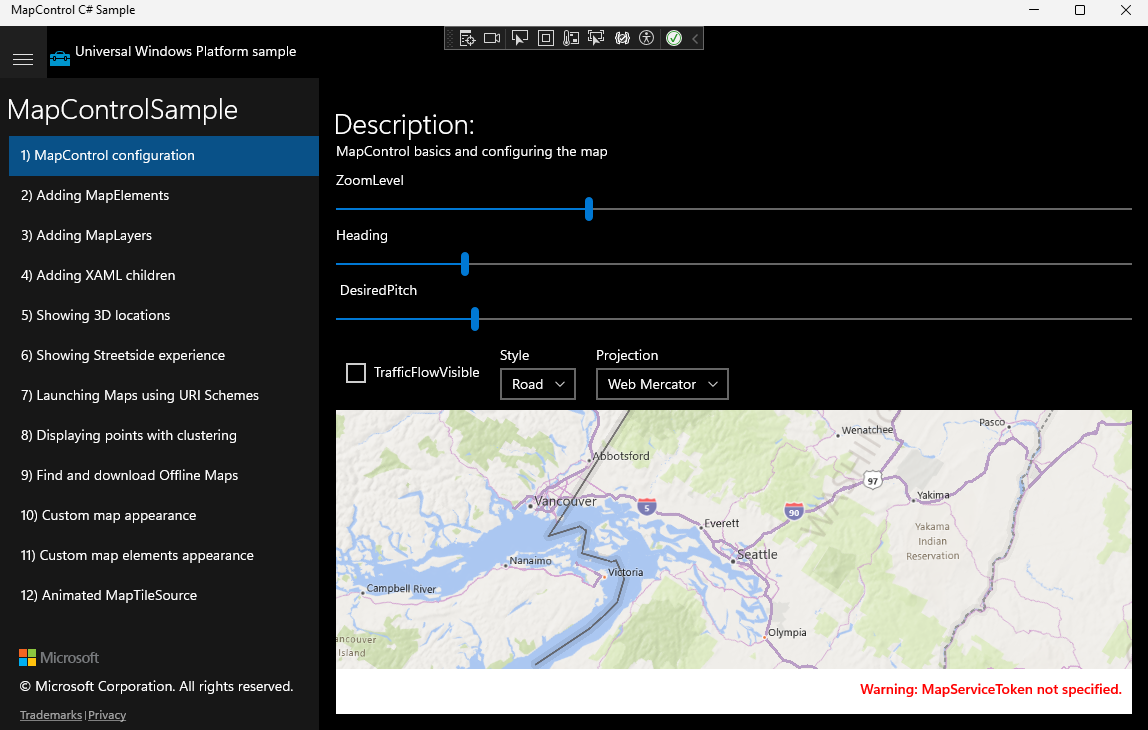The height and width of the screenshot is (730, 1148).
Task: Choose 12) Animated MapTileSource
Action: 164,595
